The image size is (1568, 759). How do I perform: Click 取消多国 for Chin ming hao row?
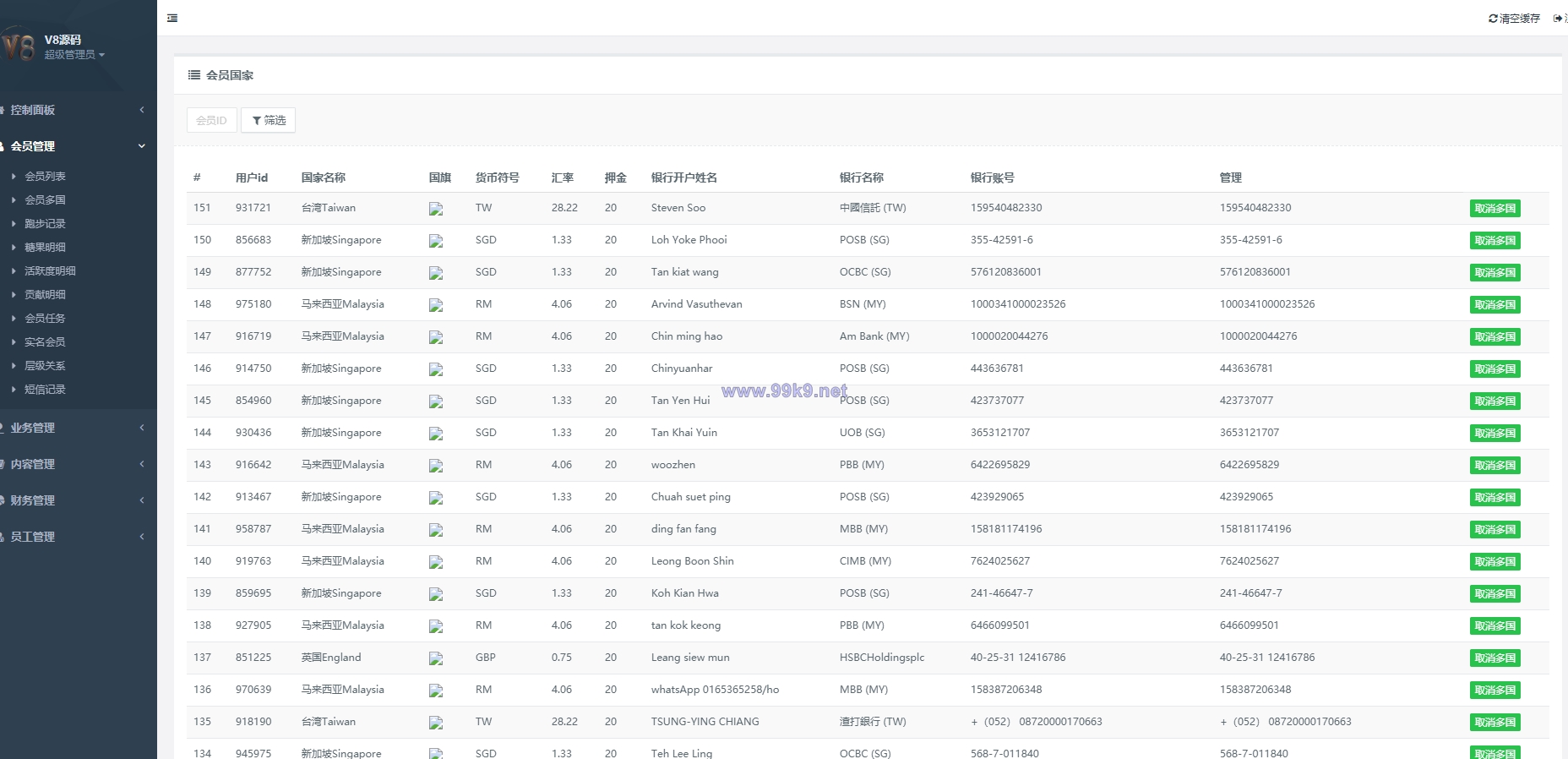(1494, 337)
